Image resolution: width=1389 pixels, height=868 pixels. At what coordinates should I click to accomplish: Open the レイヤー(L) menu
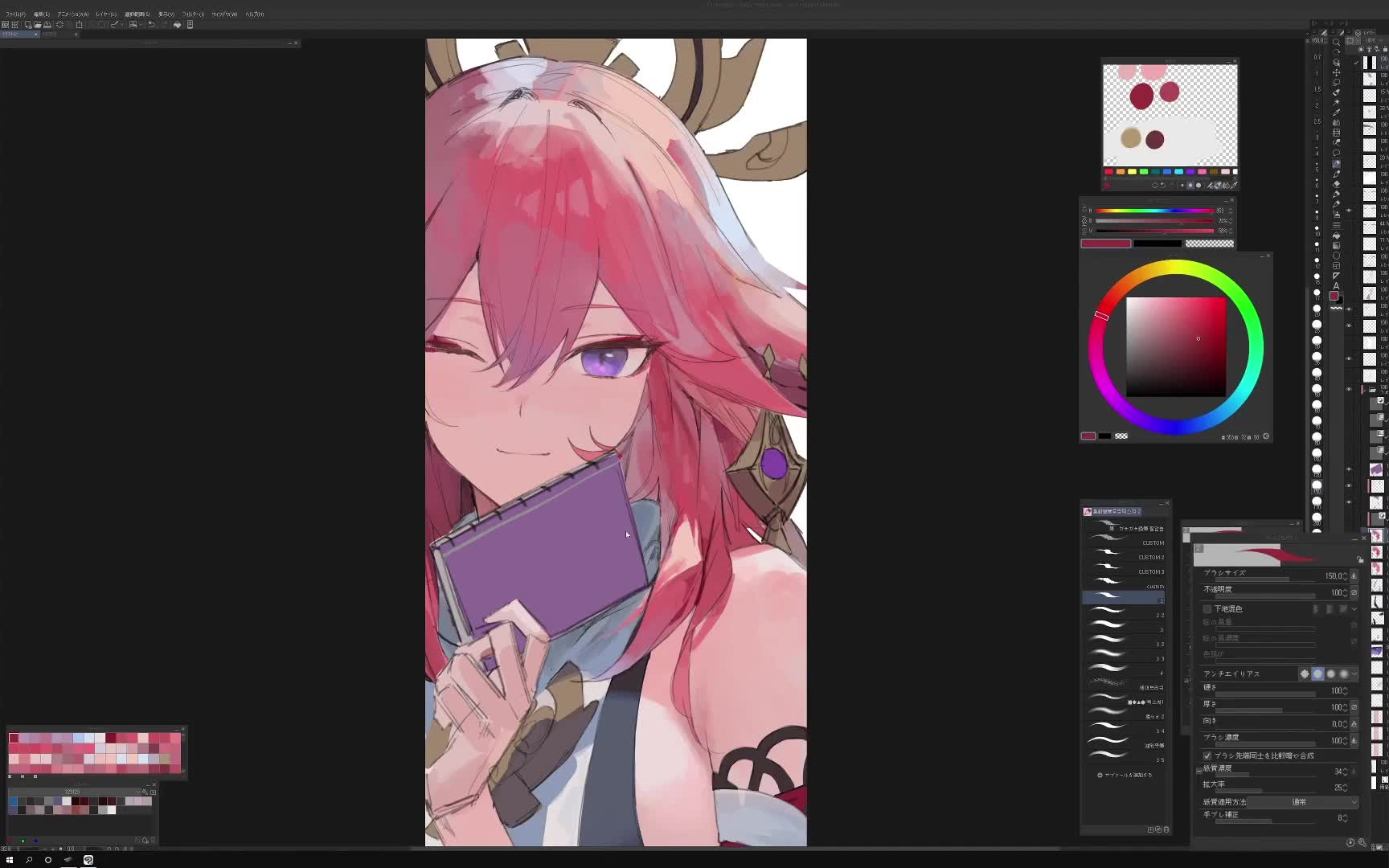pyautogui.click(x=106, y=14)
